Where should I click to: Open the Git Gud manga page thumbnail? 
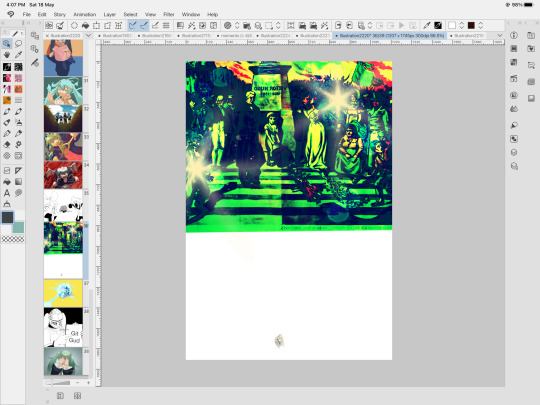coord(63,327)
